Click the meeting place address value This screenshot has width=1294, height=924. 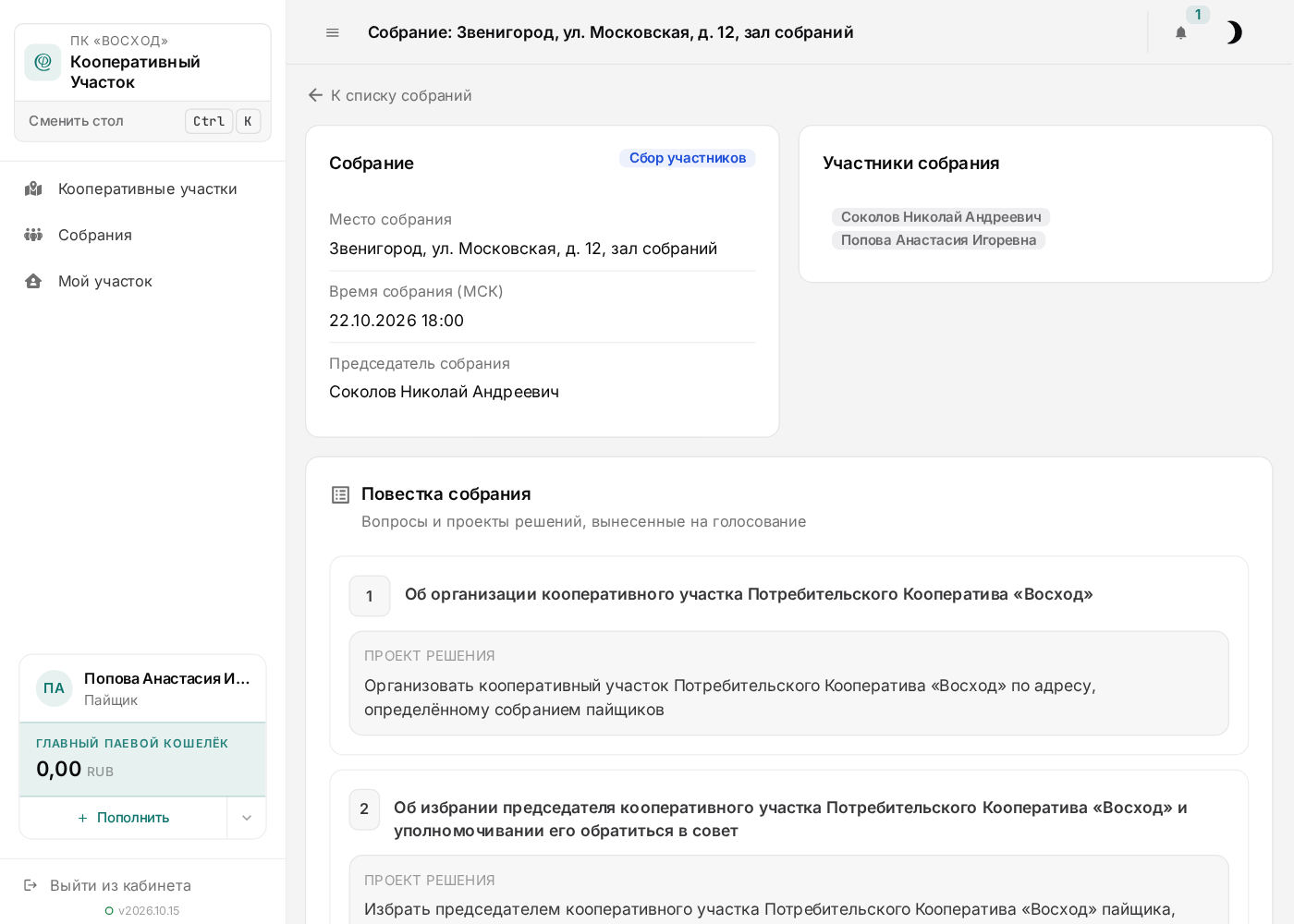tap(523, 249)
